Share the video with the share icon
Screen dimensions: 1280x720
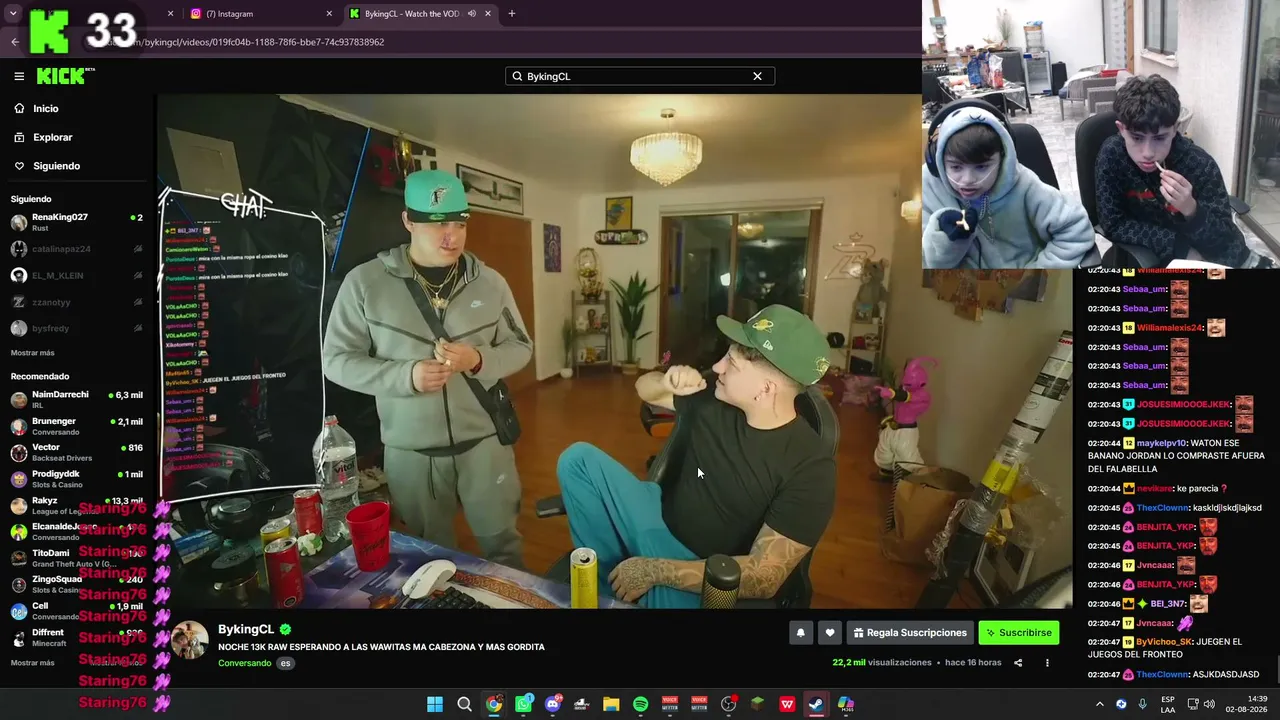coord(1018,662)
